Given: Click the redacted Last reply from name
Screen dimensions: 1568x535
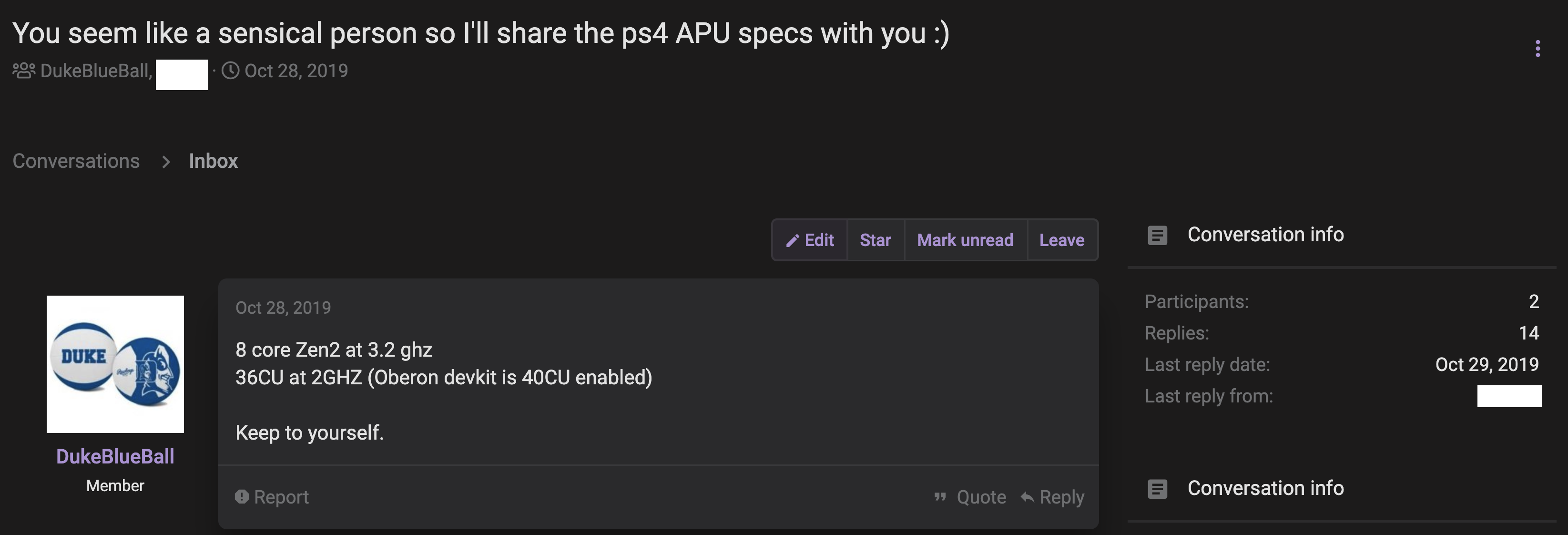Looking at the screenshot, I should click(x=1509, y=396).
